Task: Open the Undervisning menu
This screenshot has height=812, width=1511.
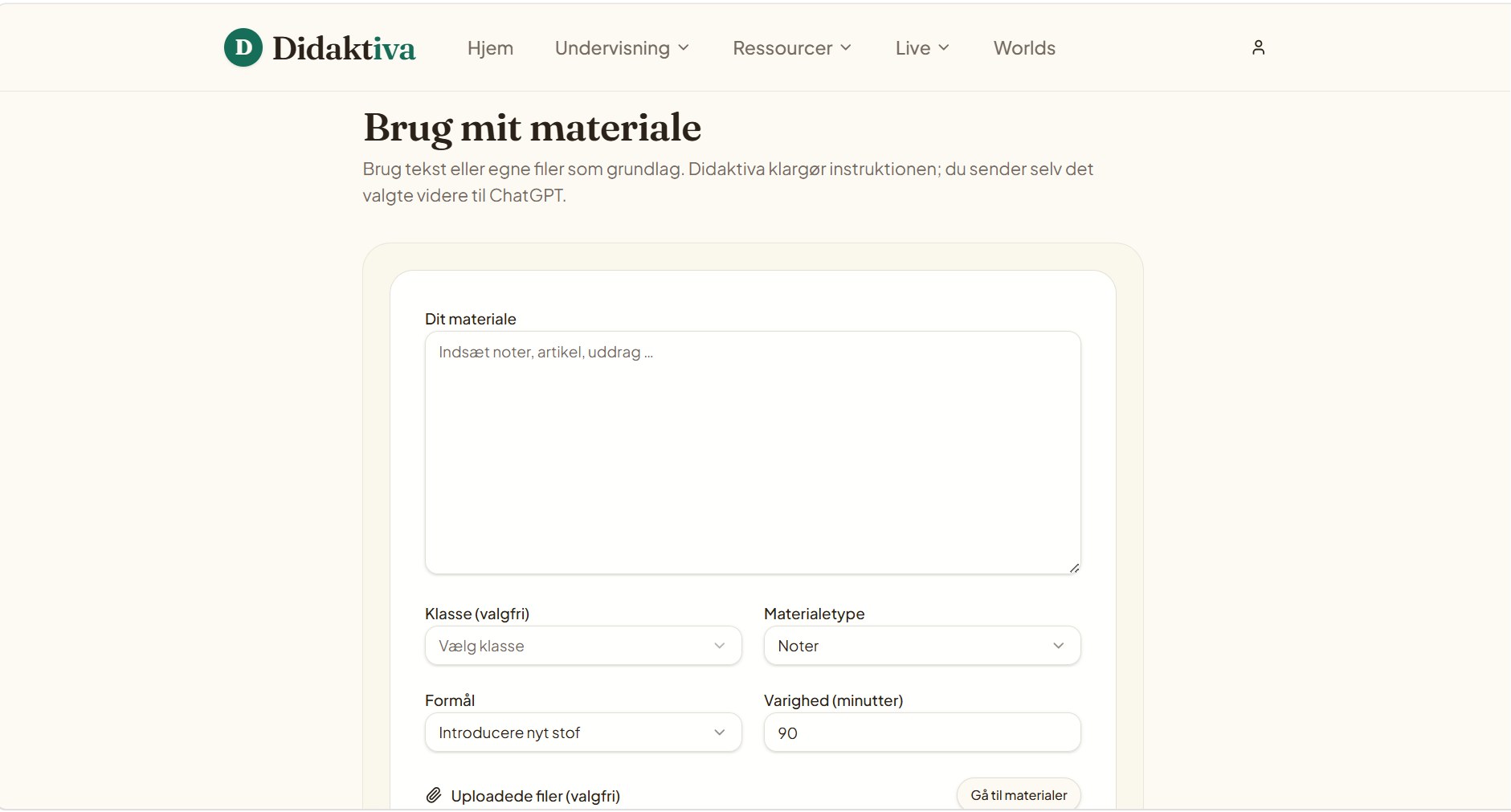Action: tap(622, 48)
